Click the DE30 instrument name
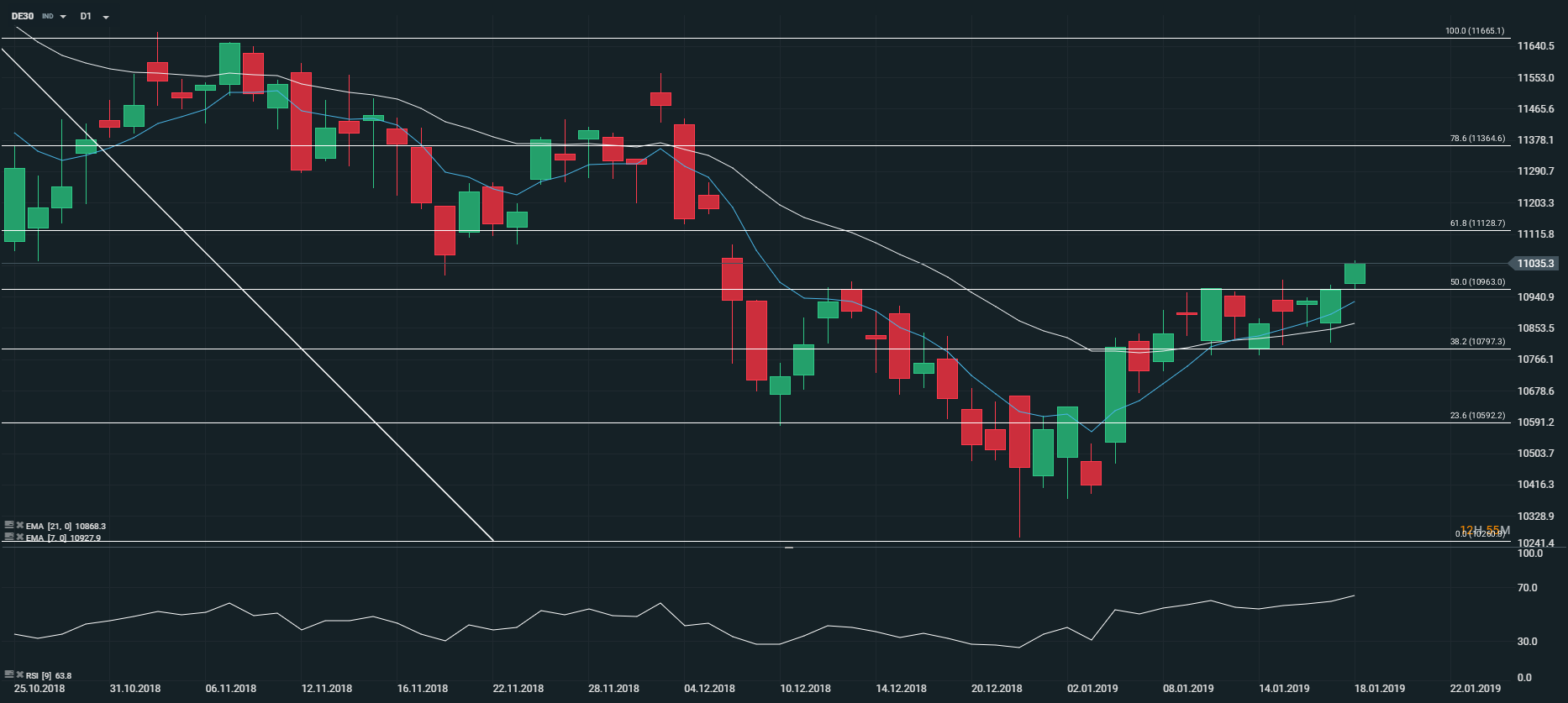 23,16
